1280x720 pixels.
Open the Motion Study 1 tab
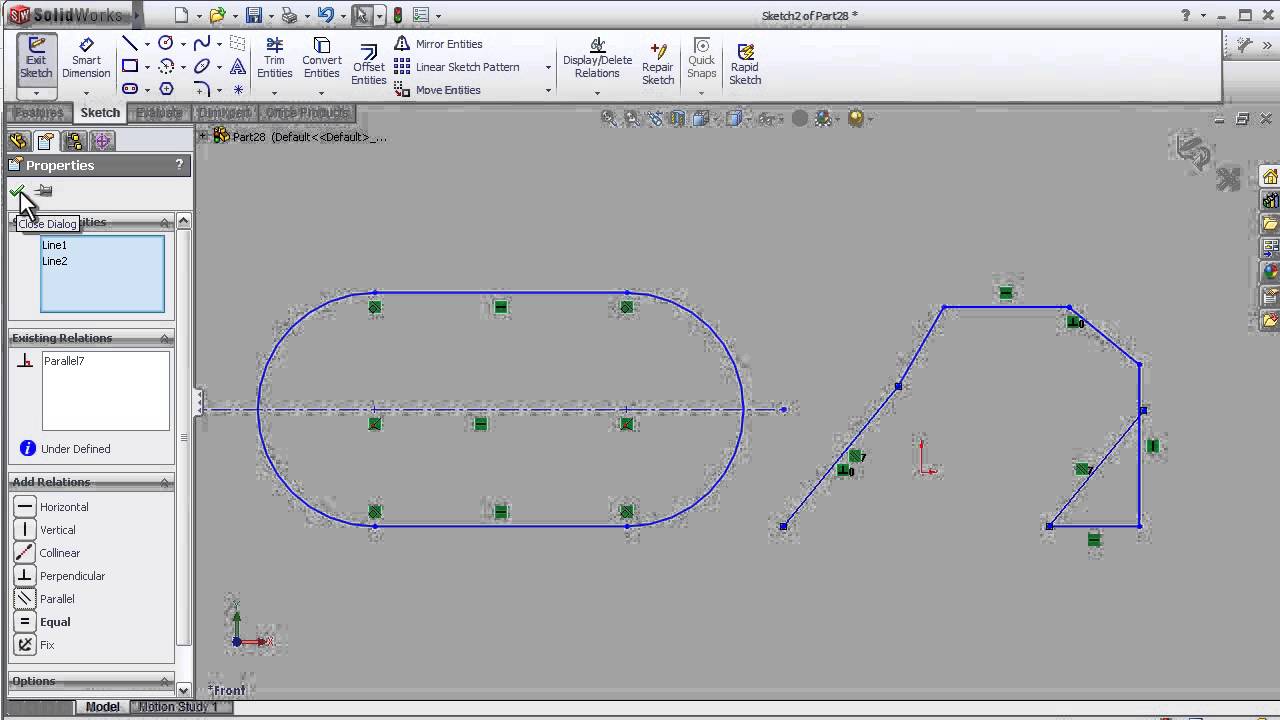tap(178, 707)
